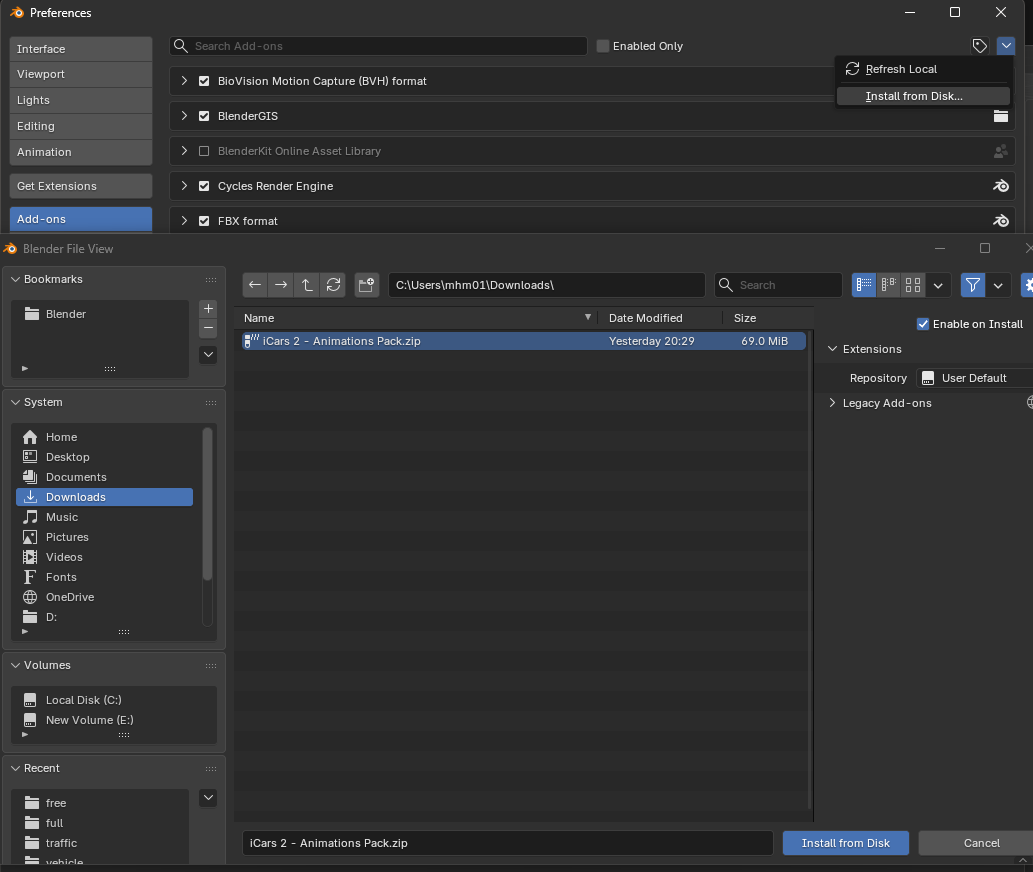Select iCars 2 - Animations Pack.zip file
The width and height of the screenshot is (1033, 872).
[341, 341]
